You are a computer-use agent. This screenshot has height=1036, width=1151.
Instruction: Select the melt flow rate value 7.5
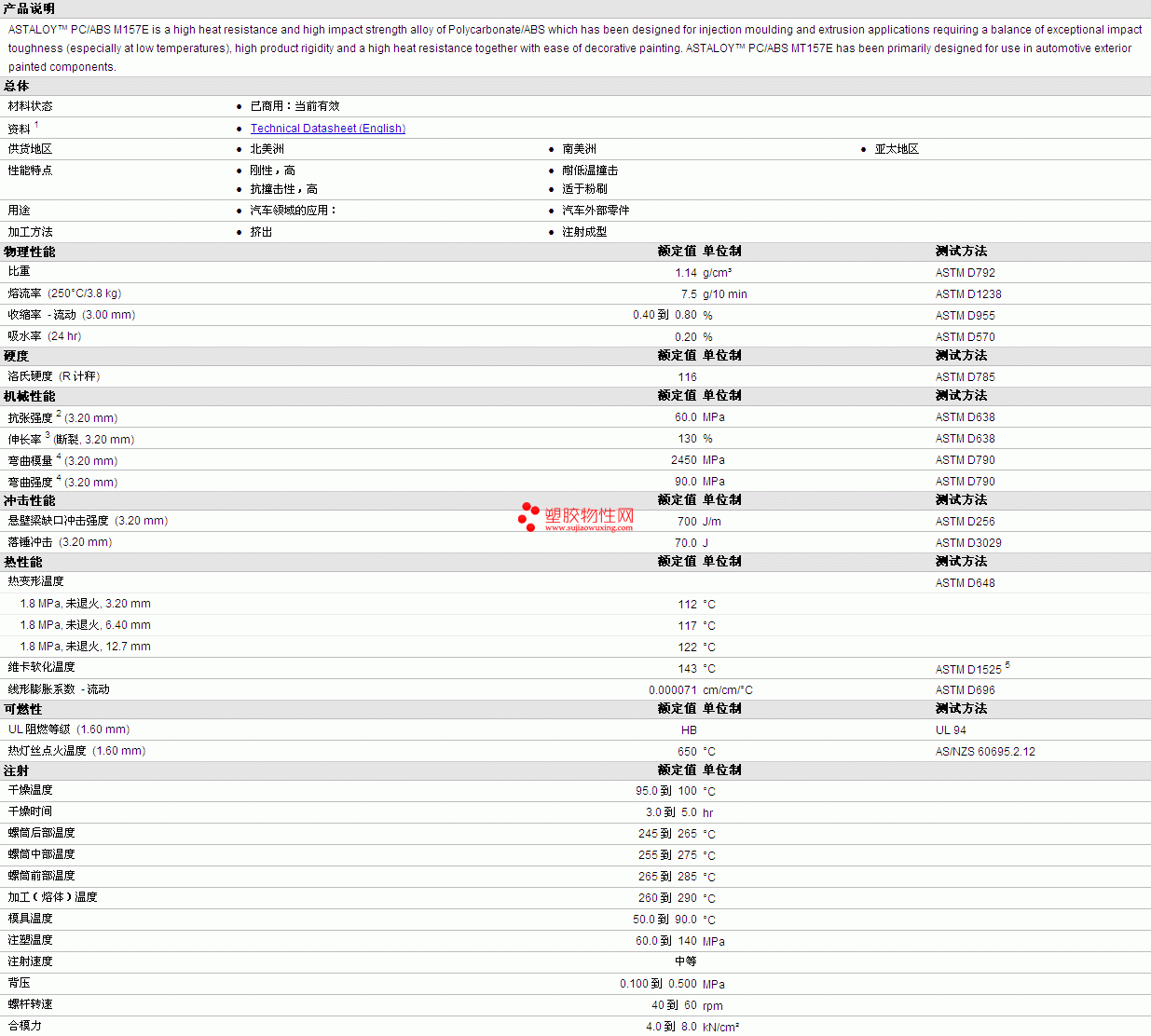coord(689,294)
